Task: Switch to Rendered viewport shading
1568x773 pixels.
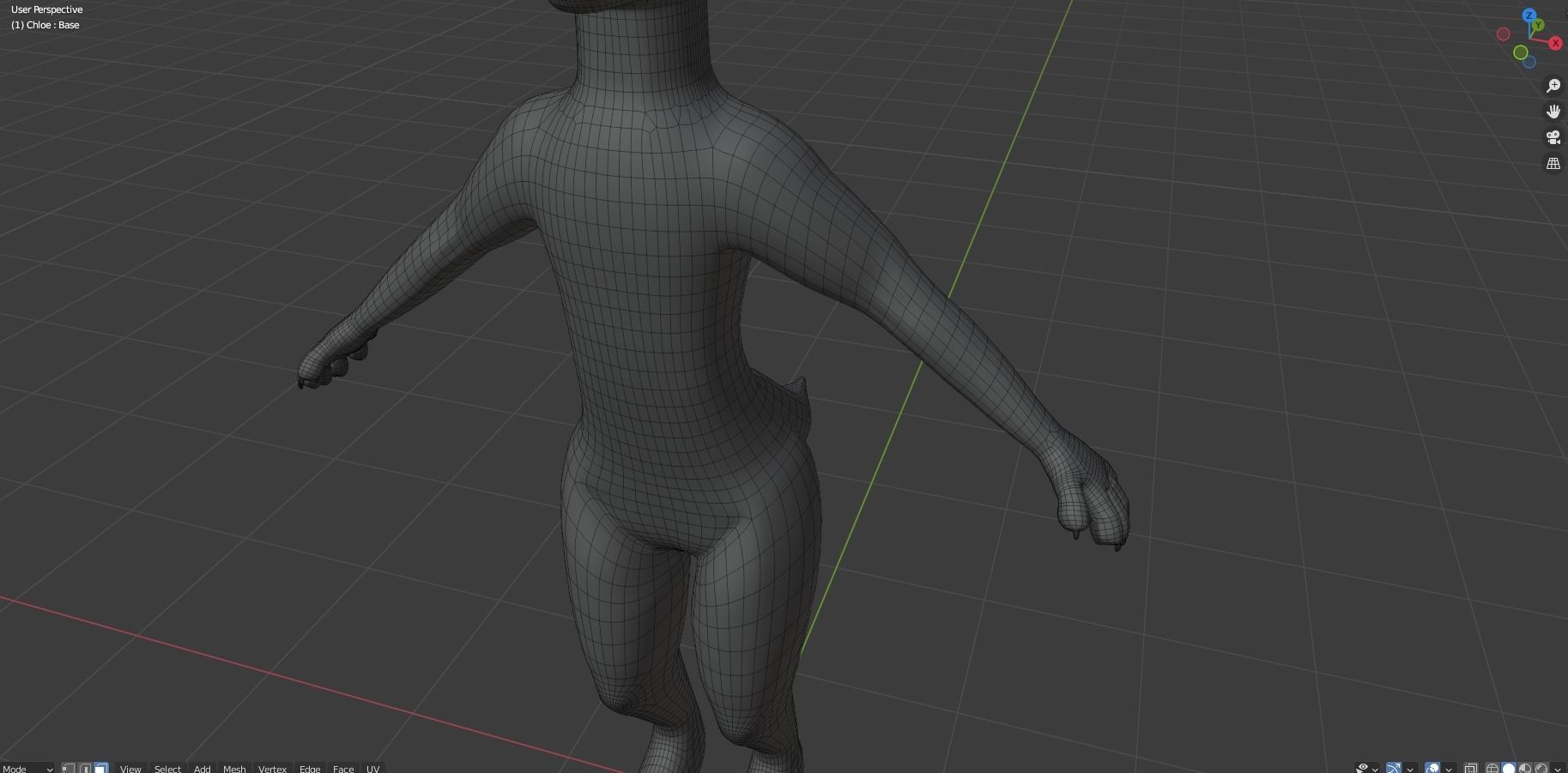Action: pyautogui.click(x=1541, y=768)
